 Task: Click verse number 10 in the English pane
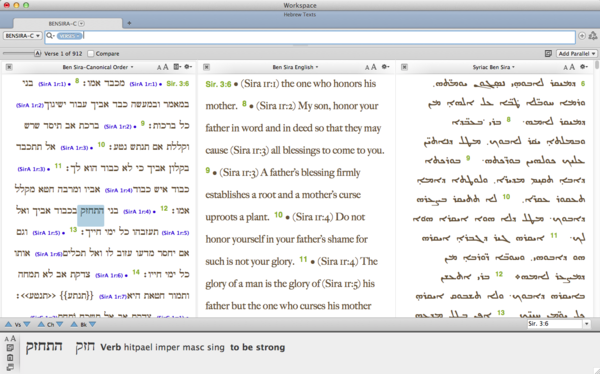[279, 215]
